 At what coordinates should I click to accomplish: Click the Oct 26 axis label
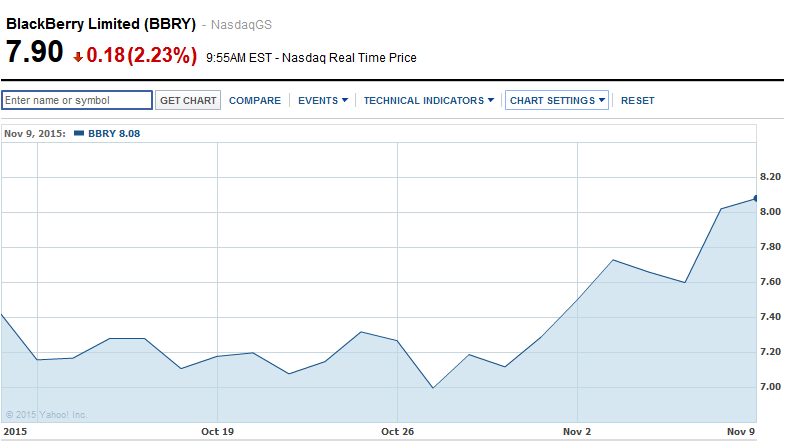point(398,431)
